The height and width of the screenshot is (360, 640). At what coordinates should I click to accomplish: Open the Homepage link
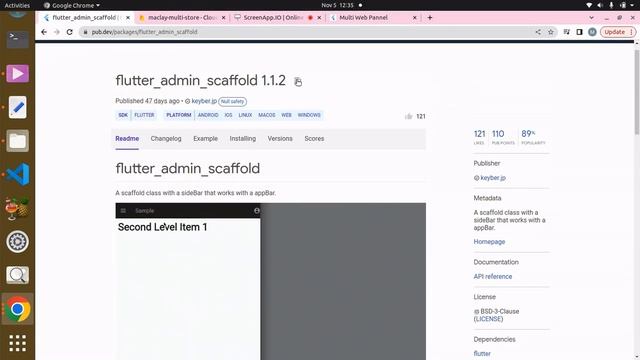[x=489, y=242]
